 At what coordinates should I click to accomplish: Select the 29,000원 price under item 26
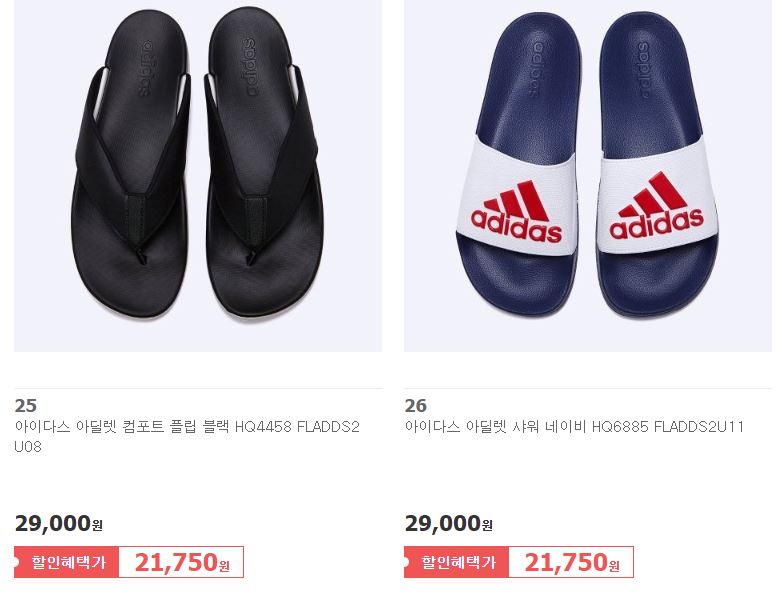pos(449,524)
